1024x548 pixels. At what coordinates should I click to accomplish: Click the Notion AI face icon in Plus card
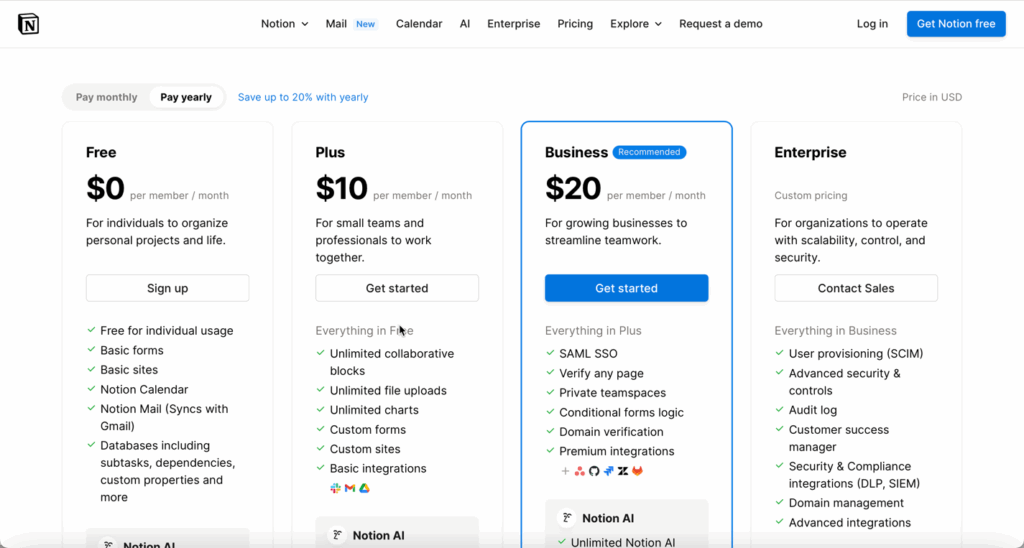pyautogui.click(x=337, y=536)
